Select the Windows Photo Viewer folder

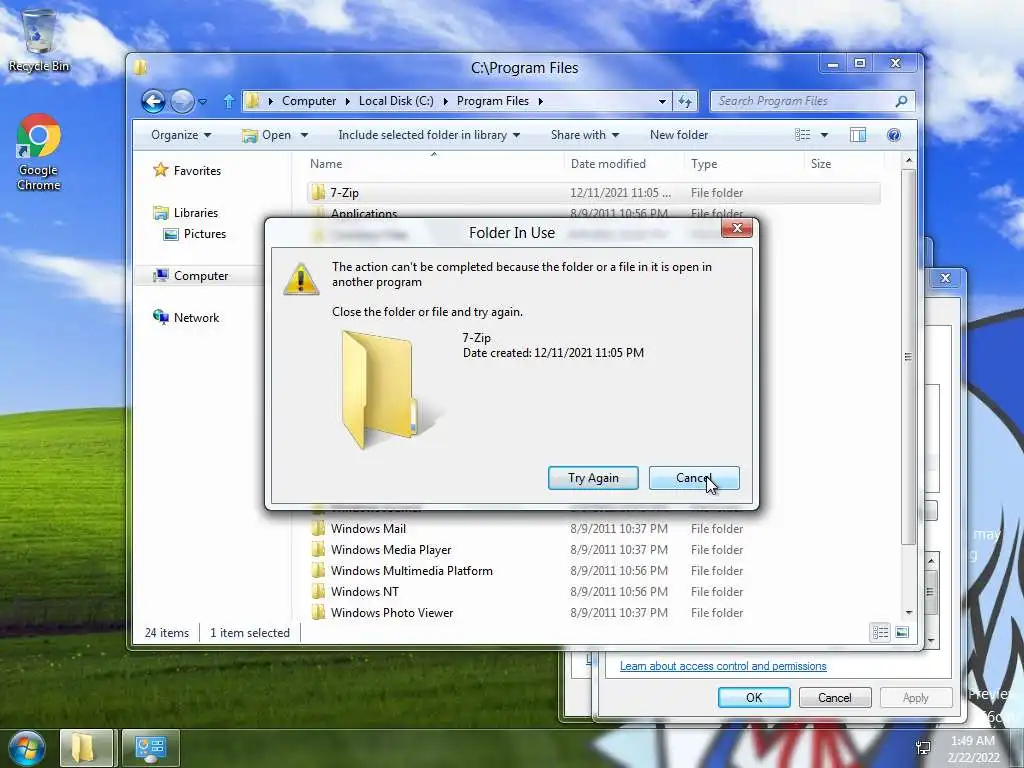pyautogui.click(x=594, y=613)
